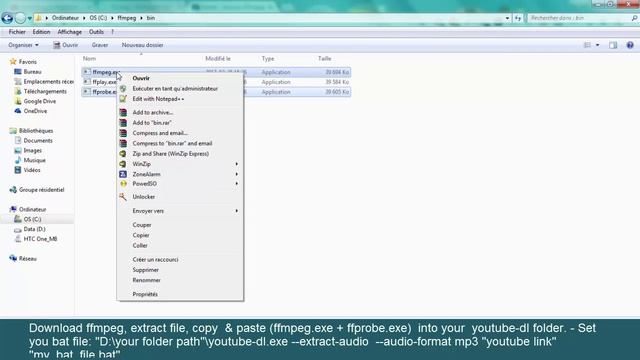Click the refresh button in address bar
The width and height of the screenshot is (640, 360).
pos(518,18)
